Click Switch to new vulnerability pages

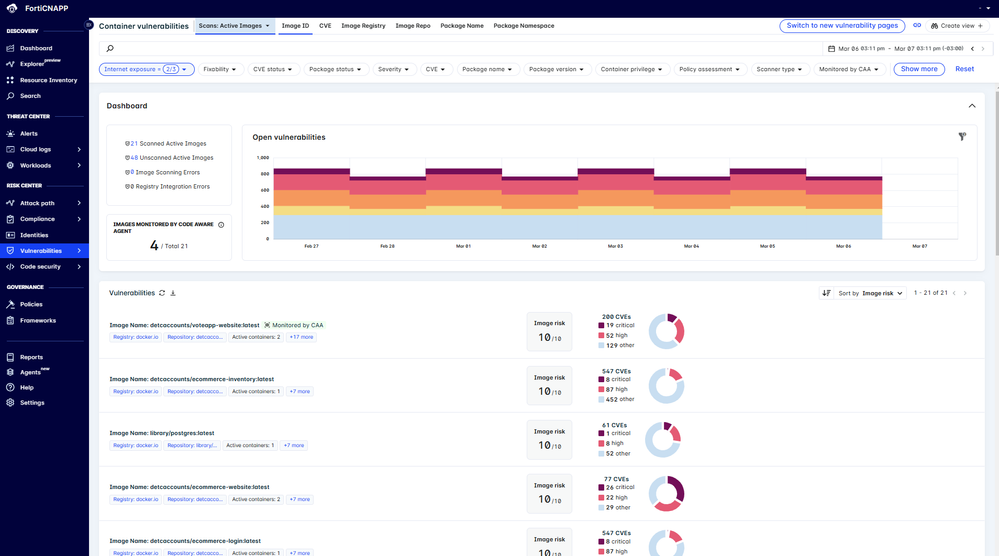842,26
